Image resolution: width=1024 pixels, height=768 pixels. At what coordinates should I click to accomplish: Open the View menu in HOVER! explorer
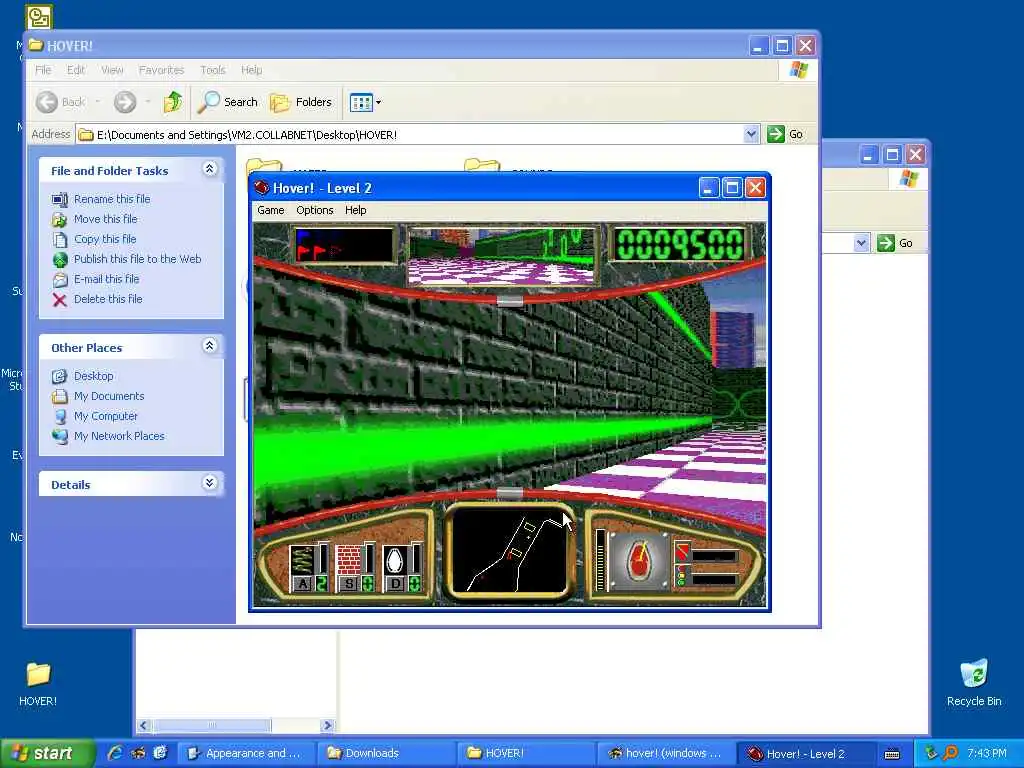point(112,70)
